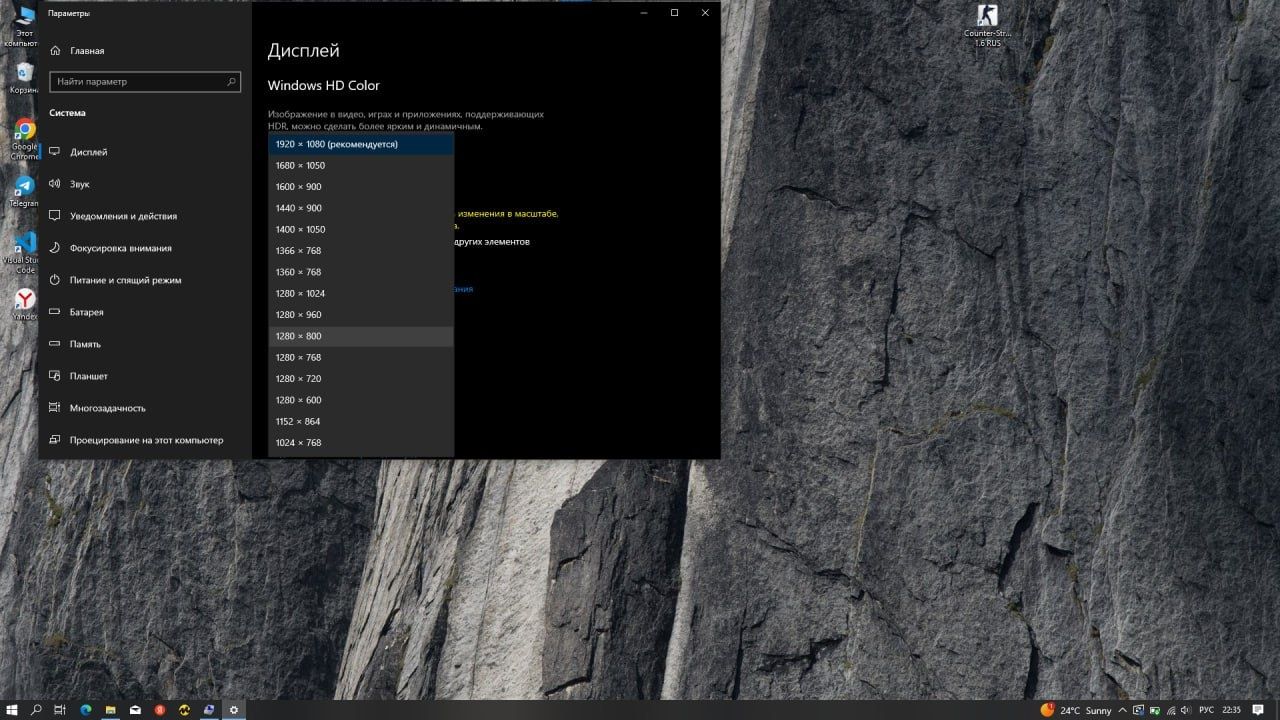
Task: Choose the 1680 × 1050 resolution
Action: [361, 166]
